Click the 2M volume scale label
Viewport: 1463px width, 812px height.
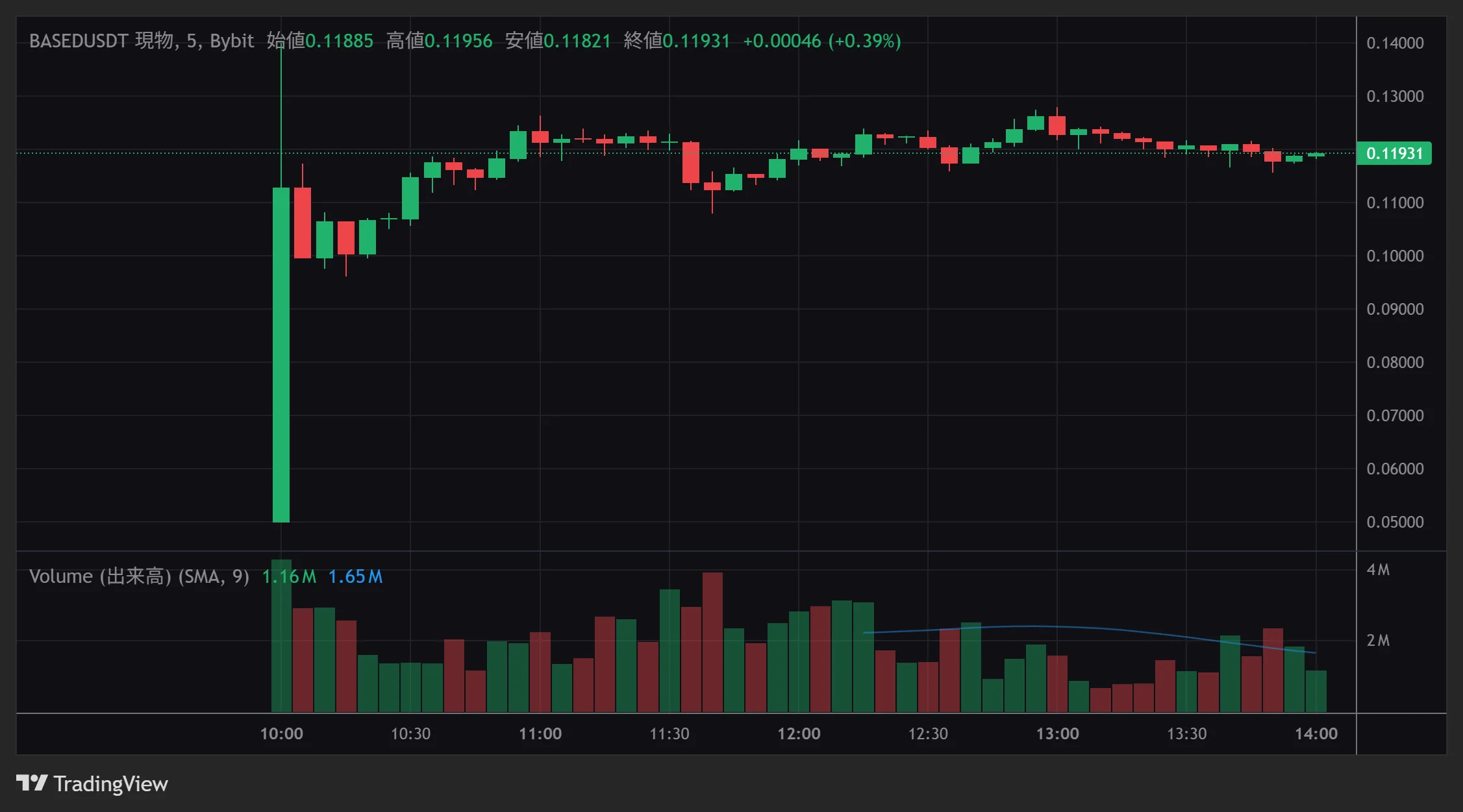coord(1378,641)
